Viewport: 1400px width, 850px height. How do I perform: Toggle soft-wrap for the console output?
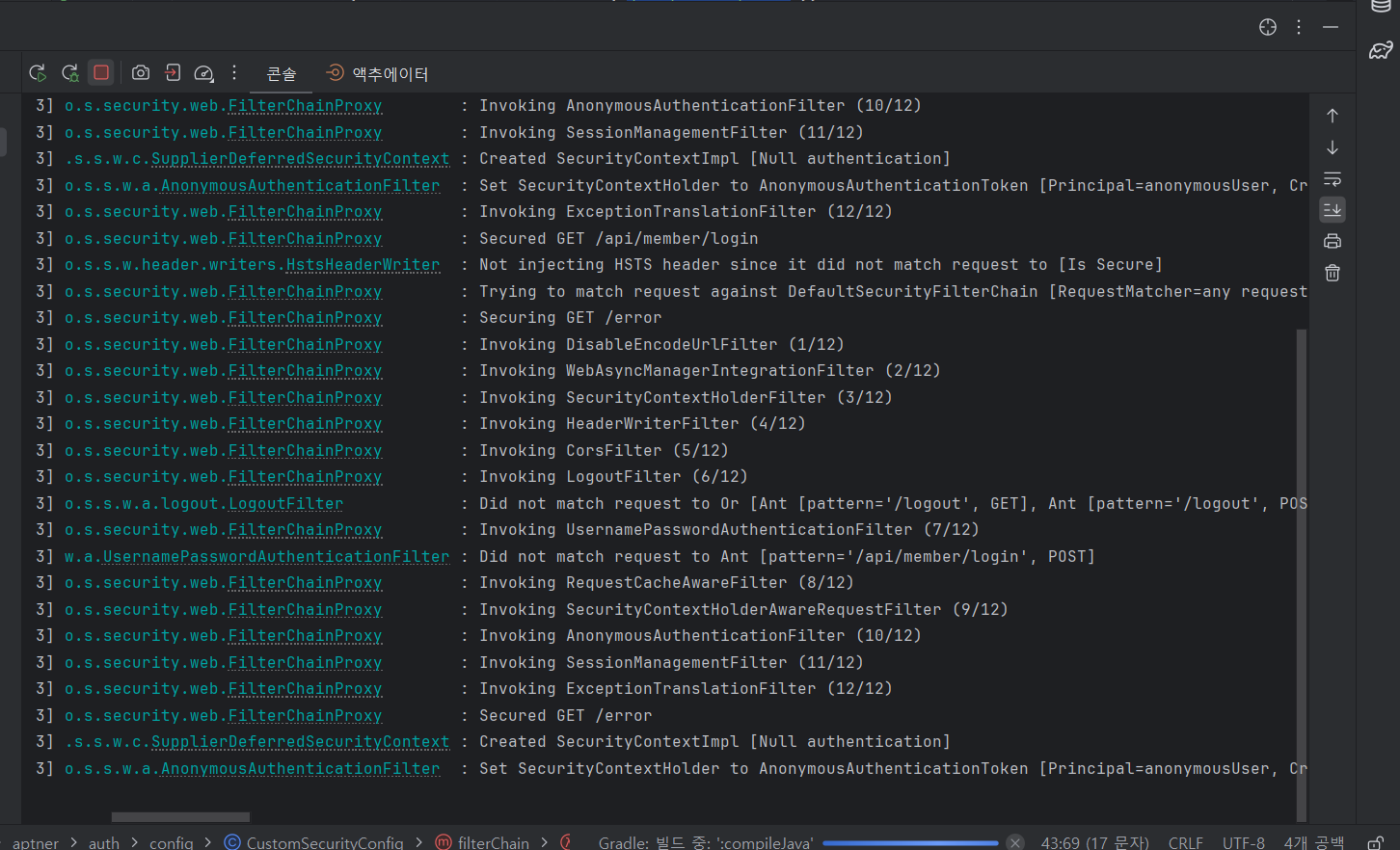tap(1333, 179)
